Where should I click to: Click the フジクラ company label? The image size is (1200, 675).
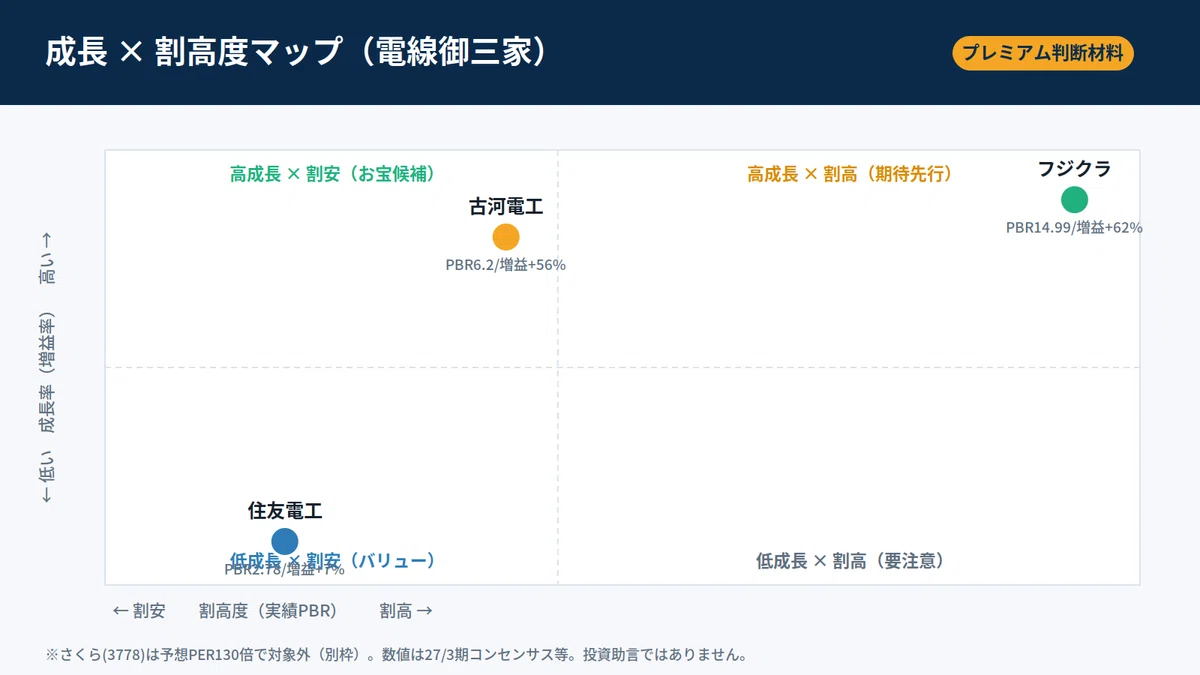point(1074,169)
